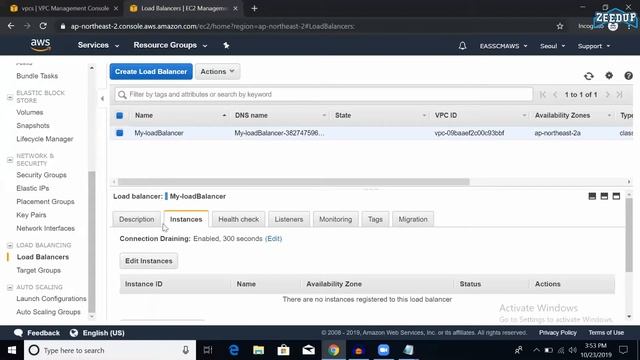Open Windows Start menu
The image size is (640, 360).
click(x=12, y=350)
